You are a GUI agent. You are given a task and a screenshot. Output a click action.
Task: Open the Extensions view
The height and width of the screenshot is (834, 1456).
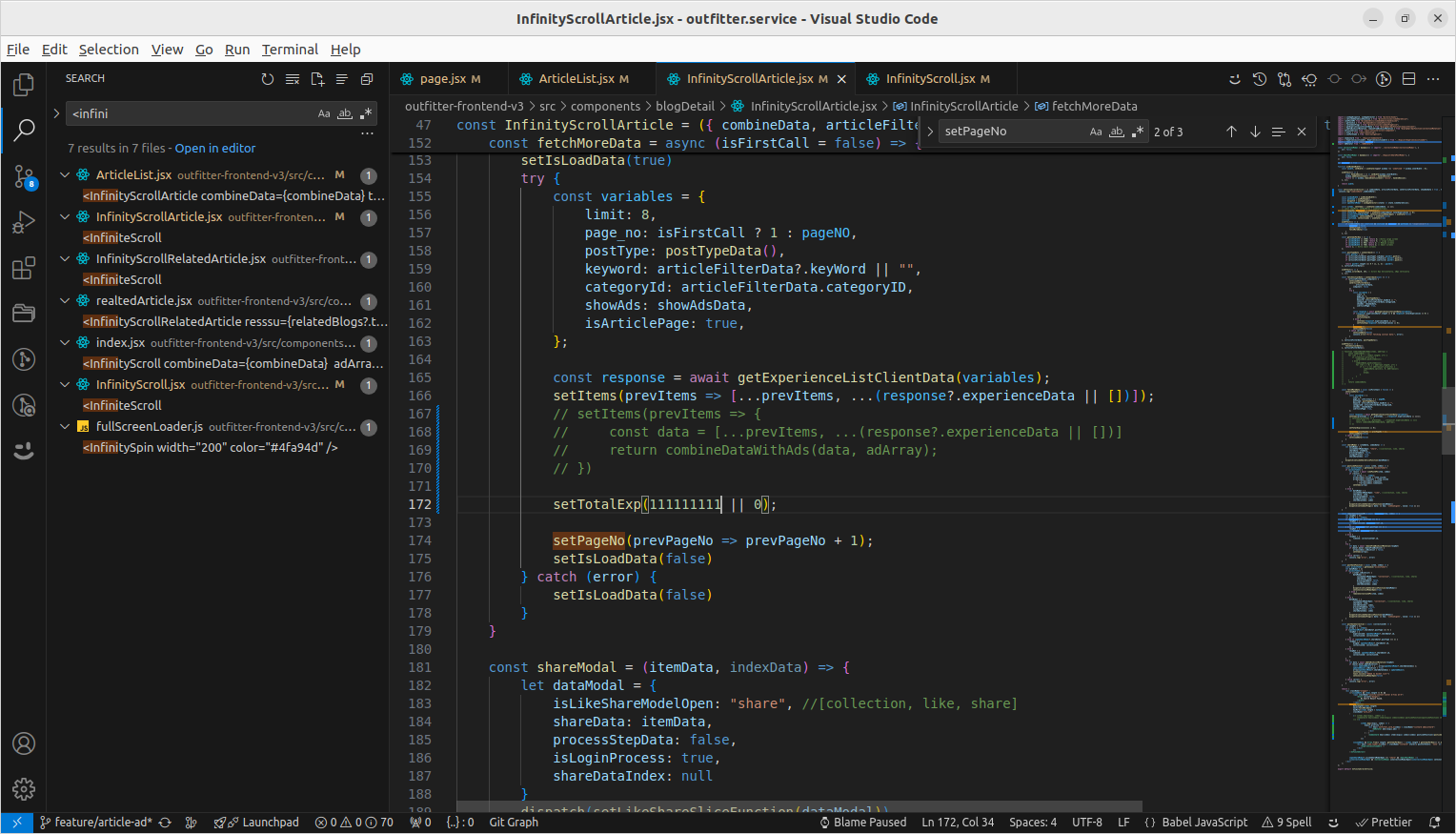pos(24,268)
